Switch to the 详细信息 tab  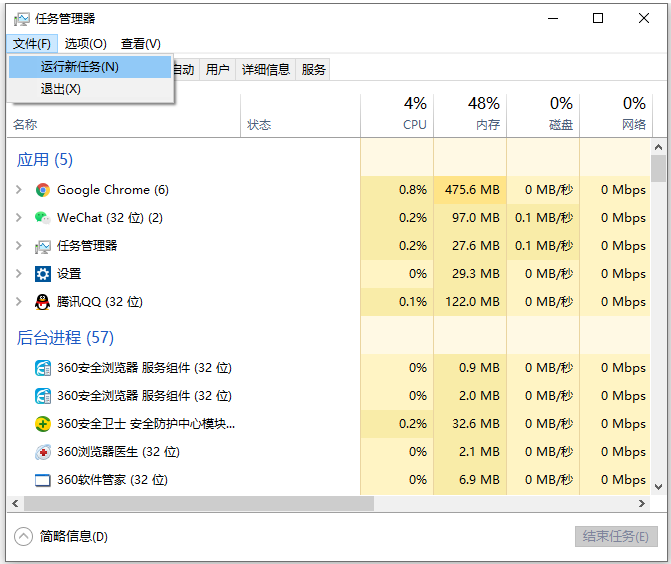click(266, 69)
